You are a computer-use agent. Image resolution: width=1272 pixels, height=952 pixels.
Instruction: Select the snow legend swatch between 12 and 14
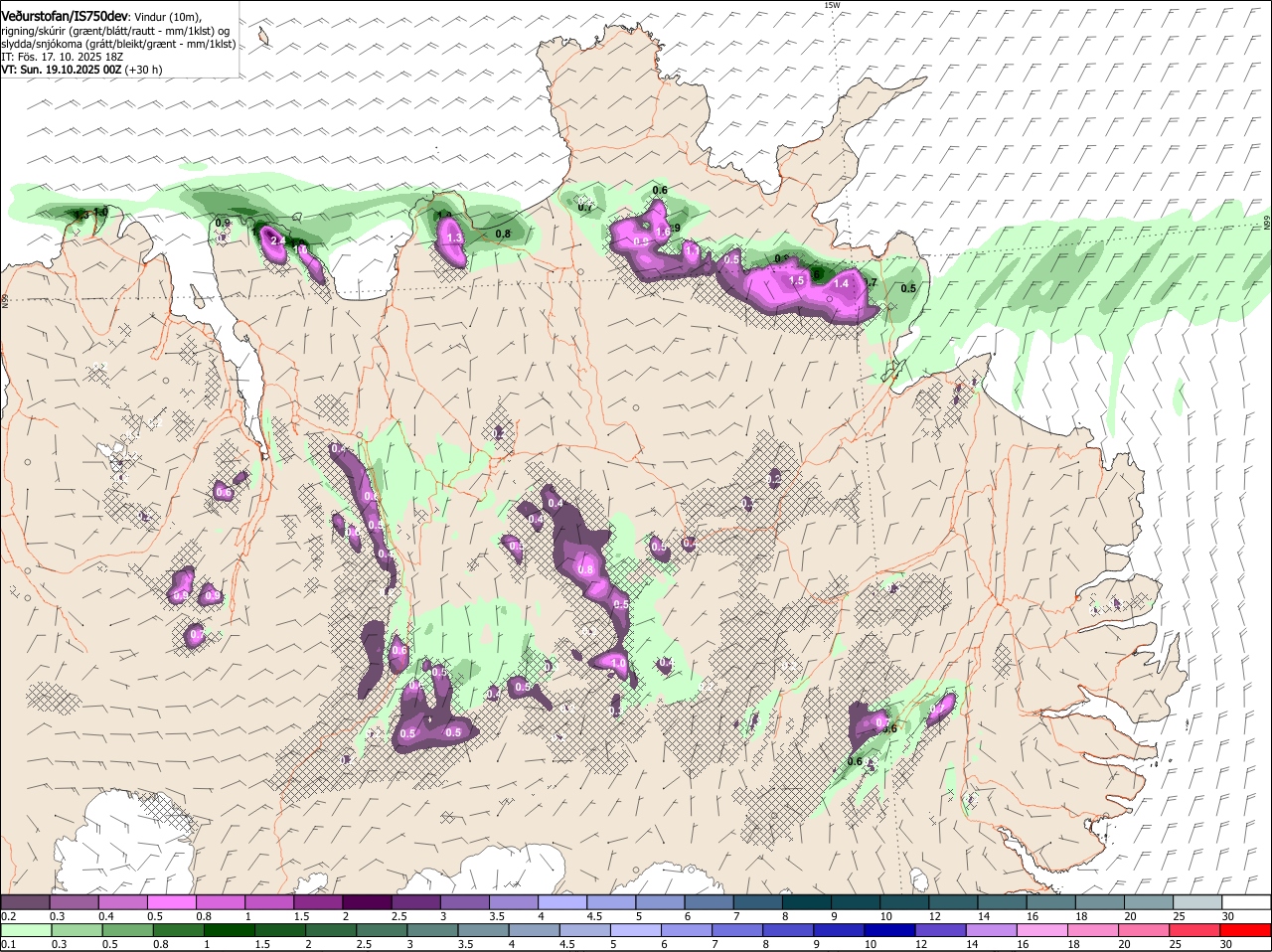pyautogui.click(x=954, y=901)
